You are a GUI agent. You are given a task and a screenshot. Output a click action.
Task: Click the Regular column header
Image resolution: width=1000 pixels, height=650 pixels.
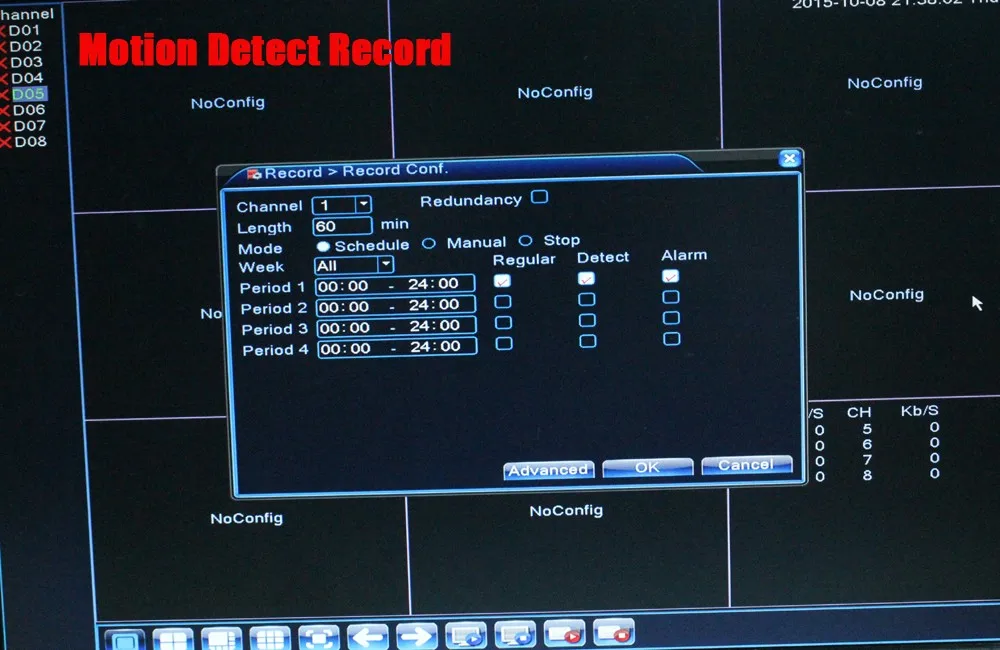point(524,260)
